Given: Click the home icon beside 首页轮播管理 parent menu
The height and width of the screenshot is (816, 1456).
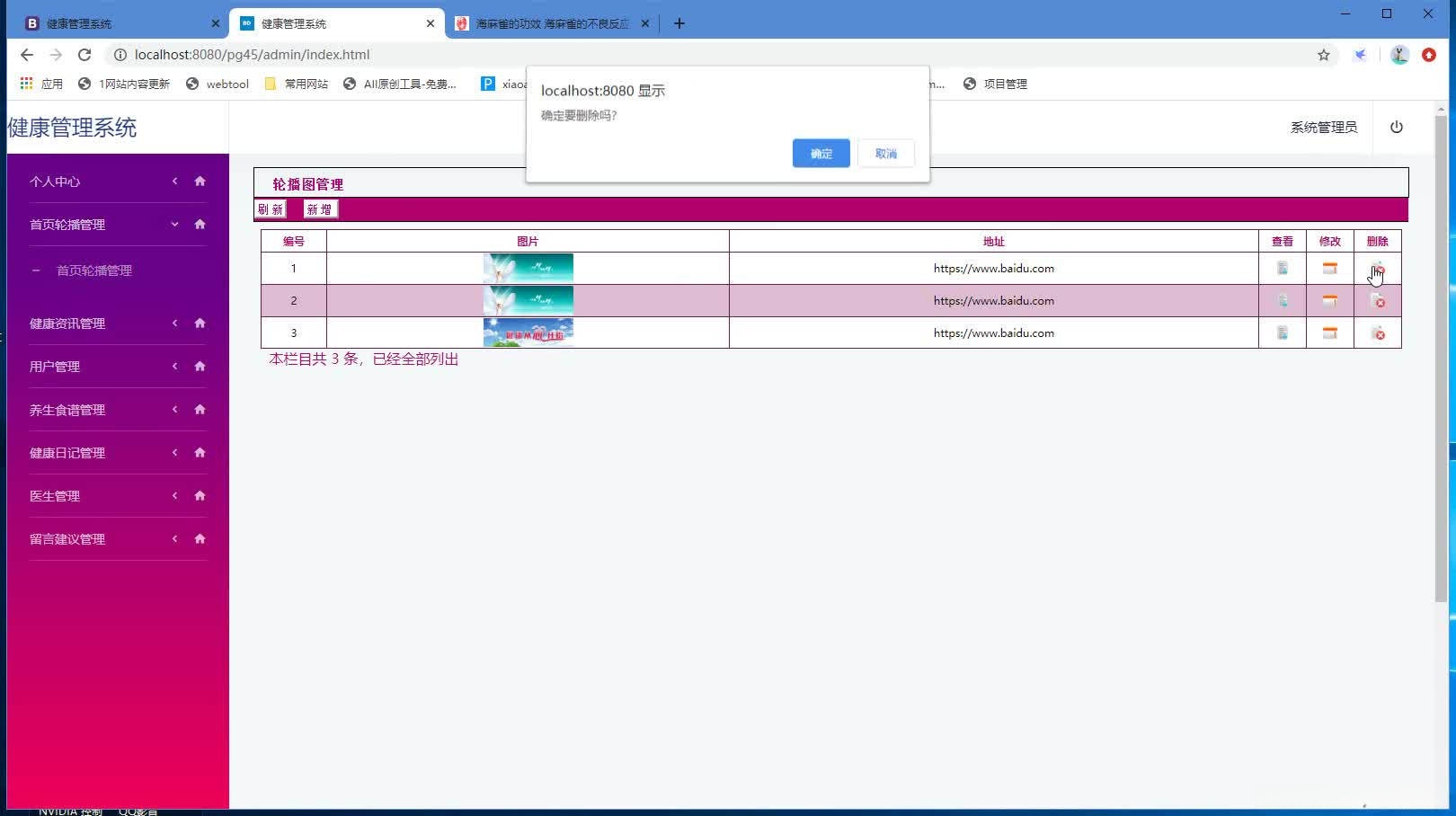Looking at the screenshot, I should coord(200,224).
